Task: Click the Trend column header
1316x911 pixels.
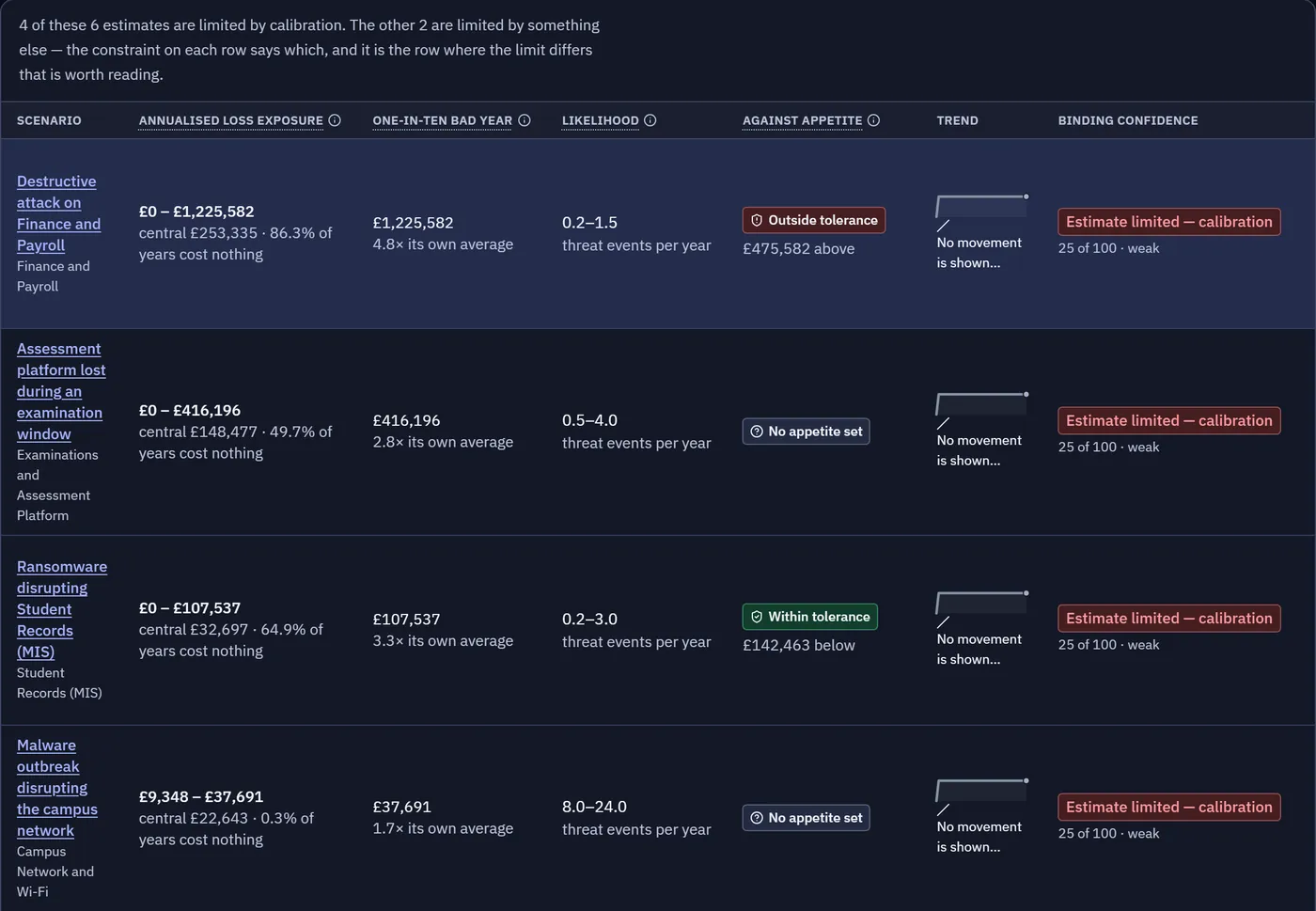Action: point(957,120)
